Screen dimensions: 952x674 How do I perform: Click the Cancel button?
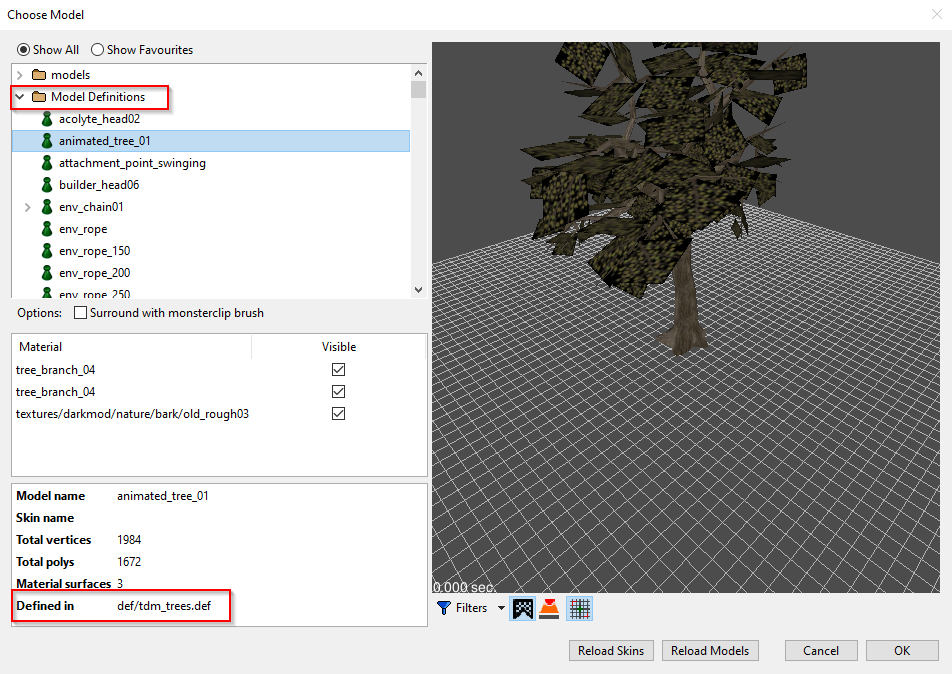[821, 650]
